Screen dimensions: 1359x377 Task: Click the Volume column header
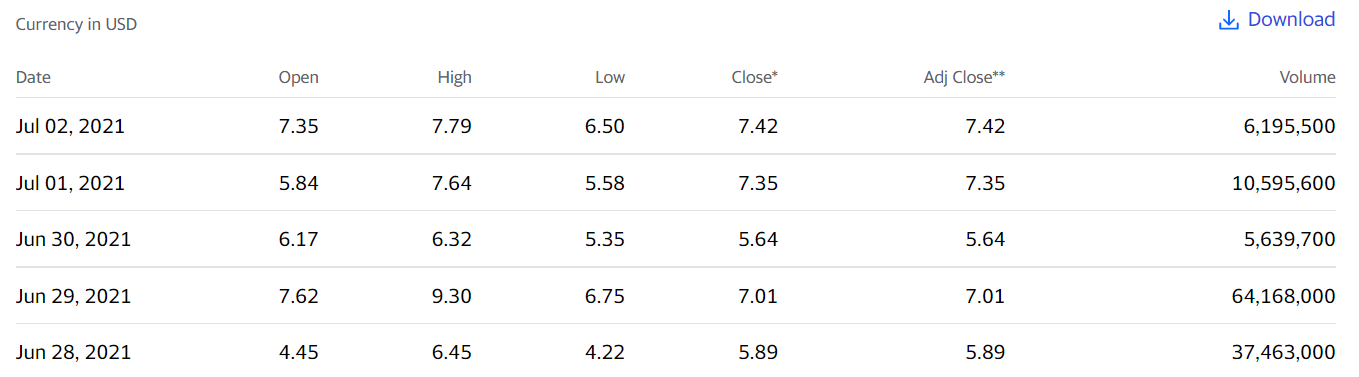tap(1308, 77)
